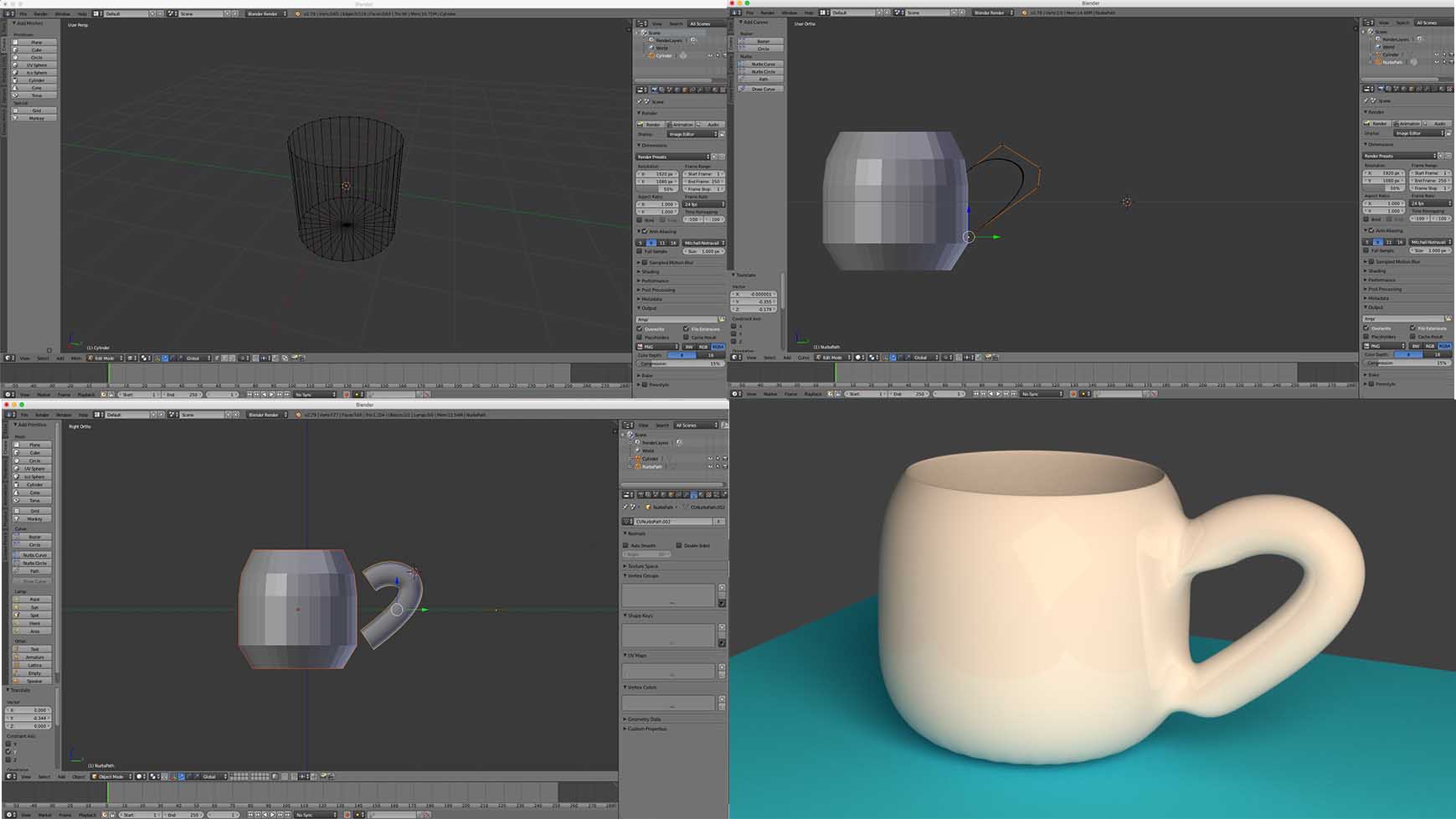Select BW color mode in top-right window
This screenshot has height=819, width=1456.
(x=1416, y=346)
